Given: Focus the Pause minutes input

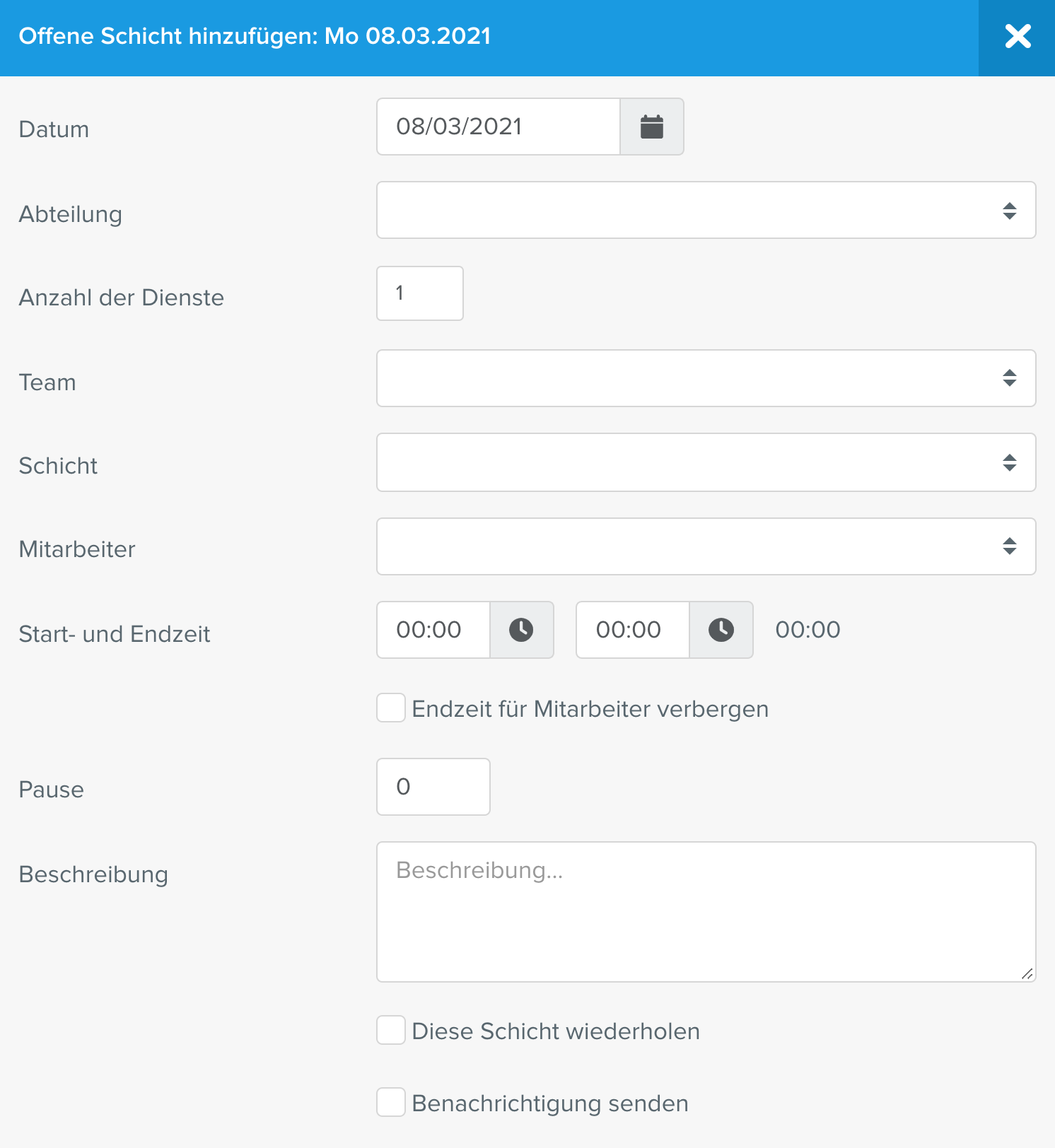Looking at the screenshot, I should click(433, 787).
